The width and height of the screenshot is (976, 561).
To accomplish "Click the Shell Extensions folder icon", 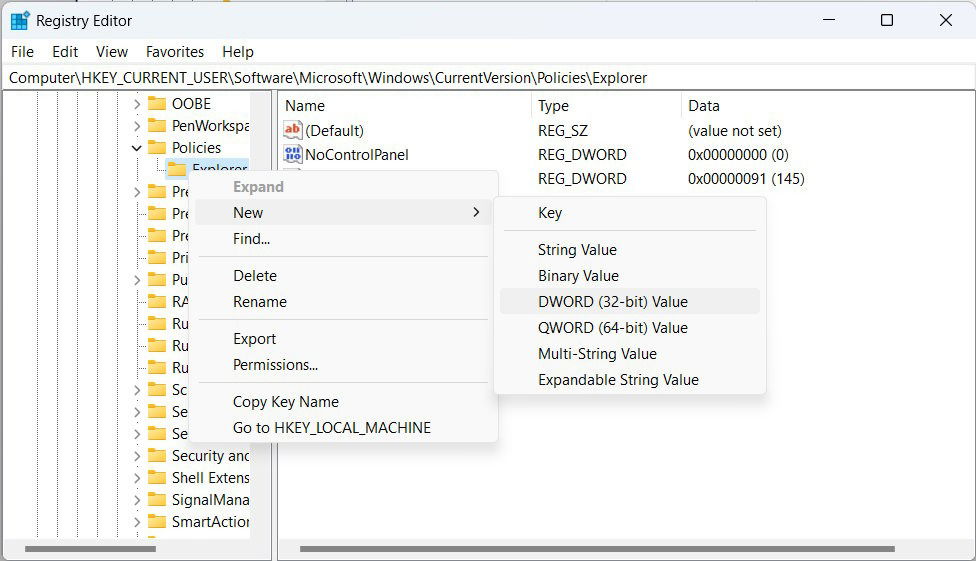I will click(x=157, y=478).
